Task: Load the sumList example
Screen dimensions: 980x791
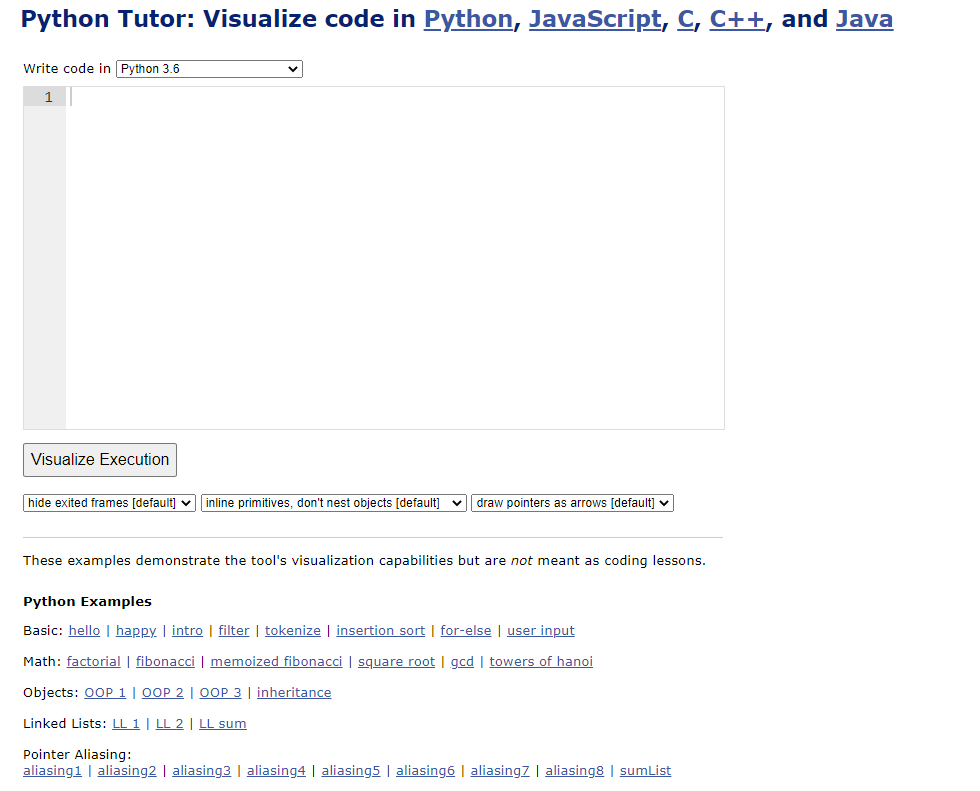Action: [x=646, y=771]
